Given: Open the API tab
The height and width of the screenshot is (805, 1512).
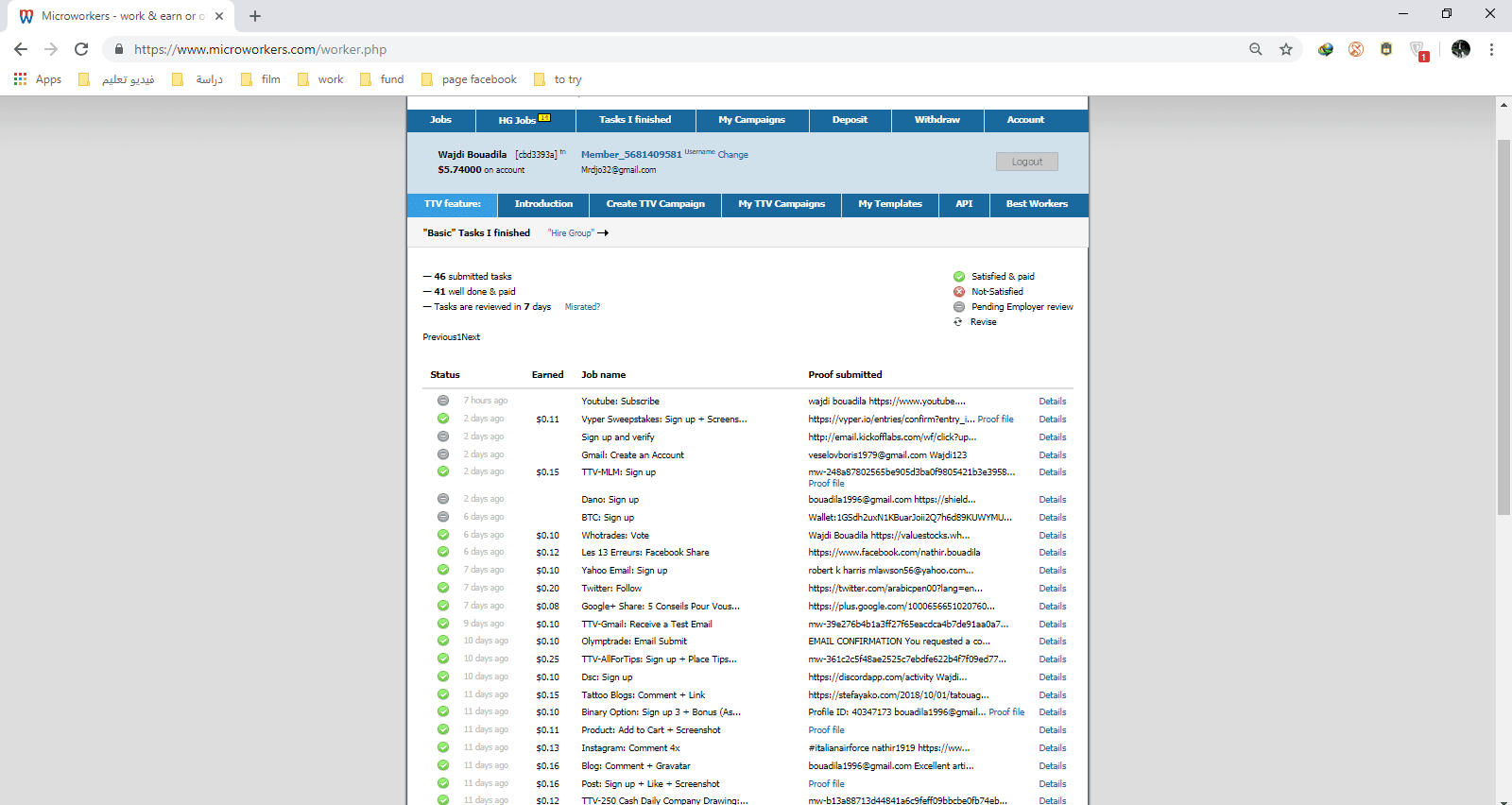Looking at the screenshot, I should click(x=964, y=204).
